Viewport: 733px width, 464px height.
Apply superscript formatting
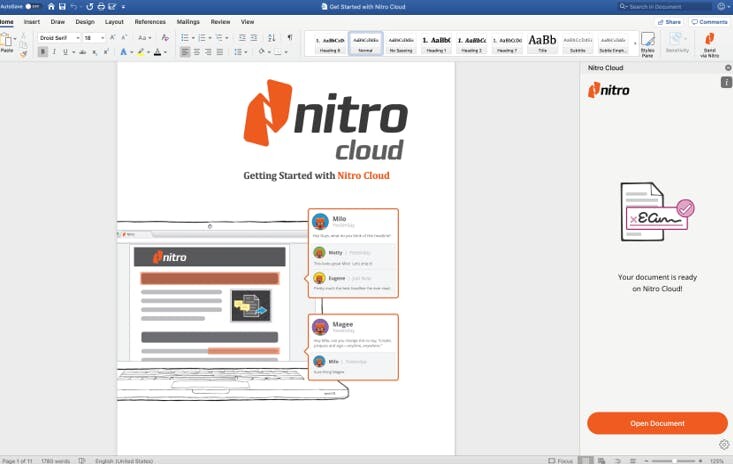[x=106, y=52]
